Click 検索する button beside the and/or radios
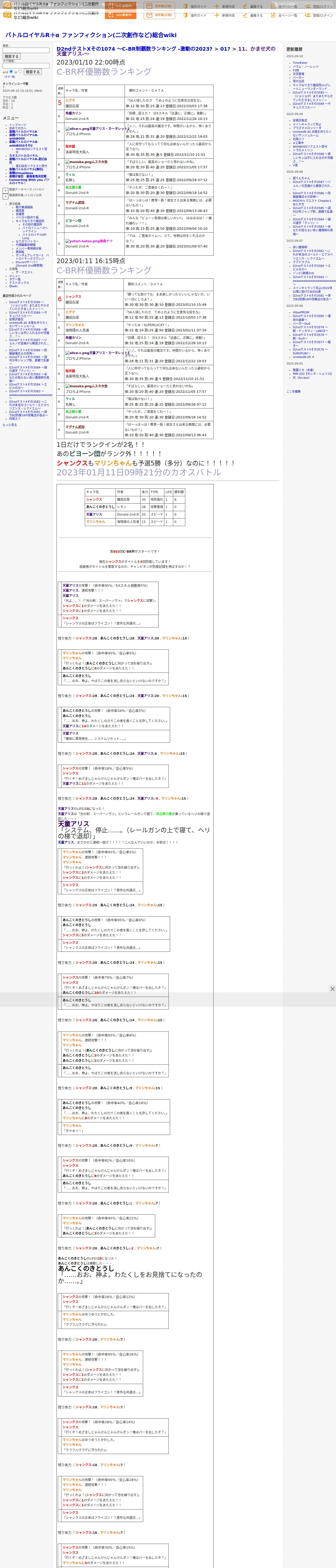 click(32, 72)
